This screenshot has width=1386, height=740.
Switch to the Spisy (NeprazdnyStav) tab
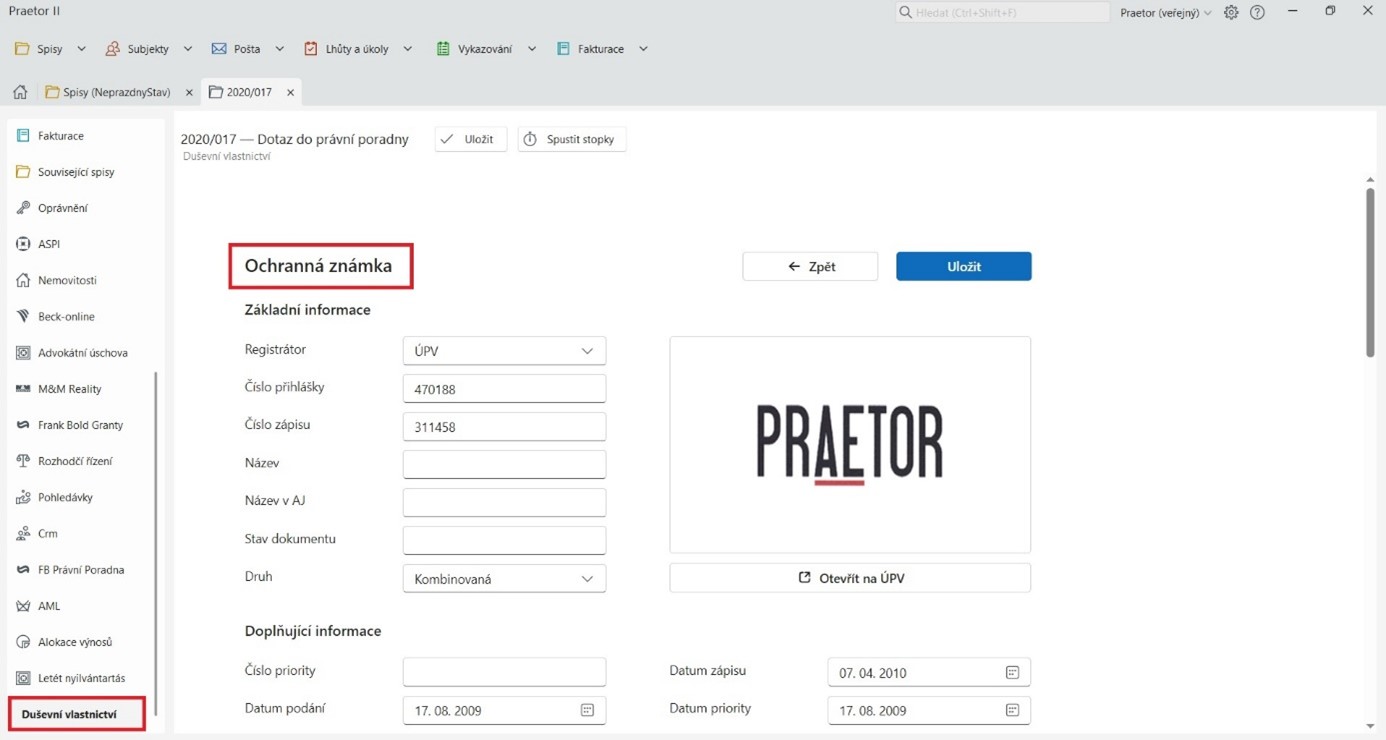point(115,92)
